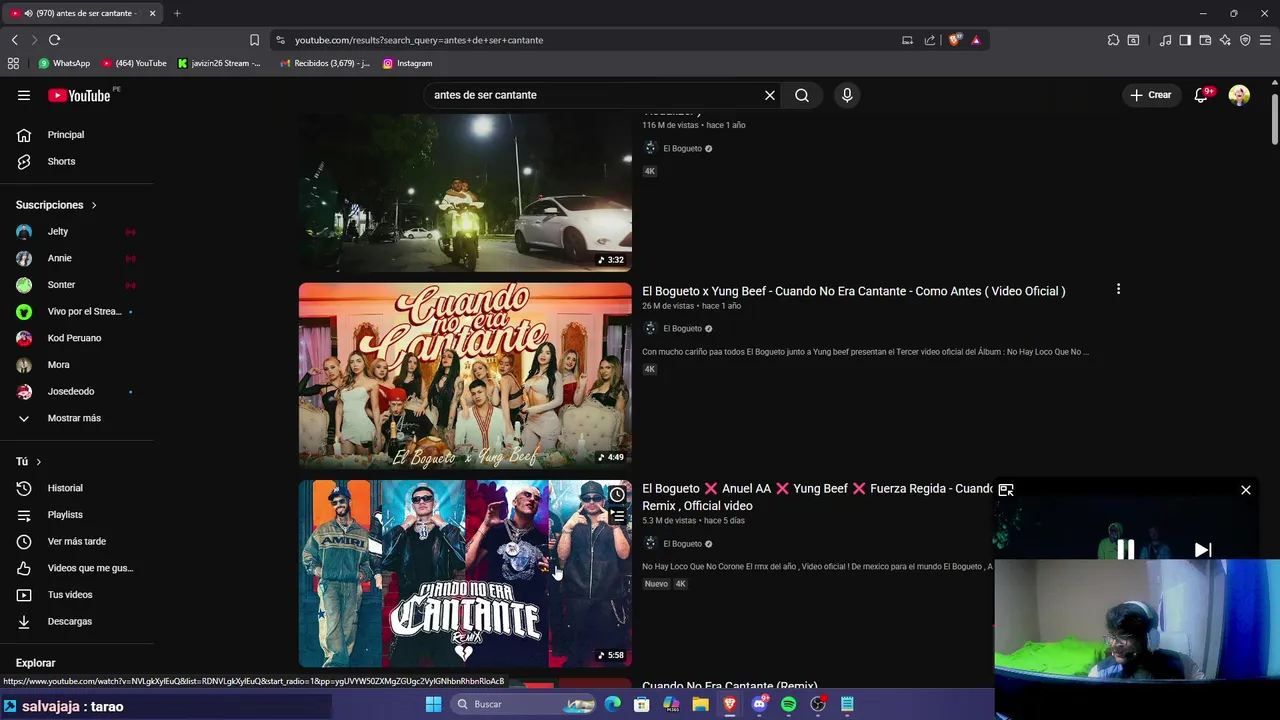Open the Como Antes video title

point(853,291)
